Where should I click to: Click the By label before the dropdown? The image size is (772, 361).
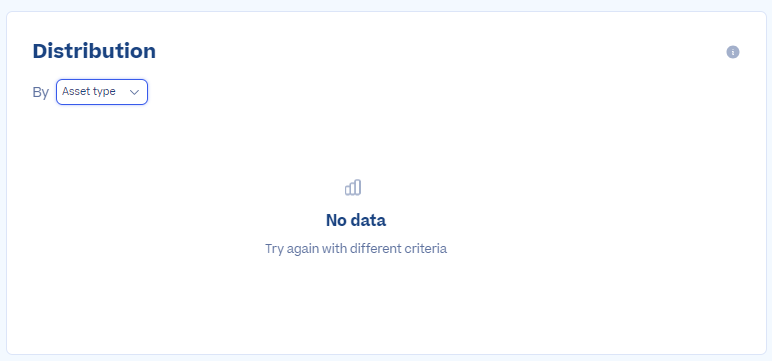(40, 92)
